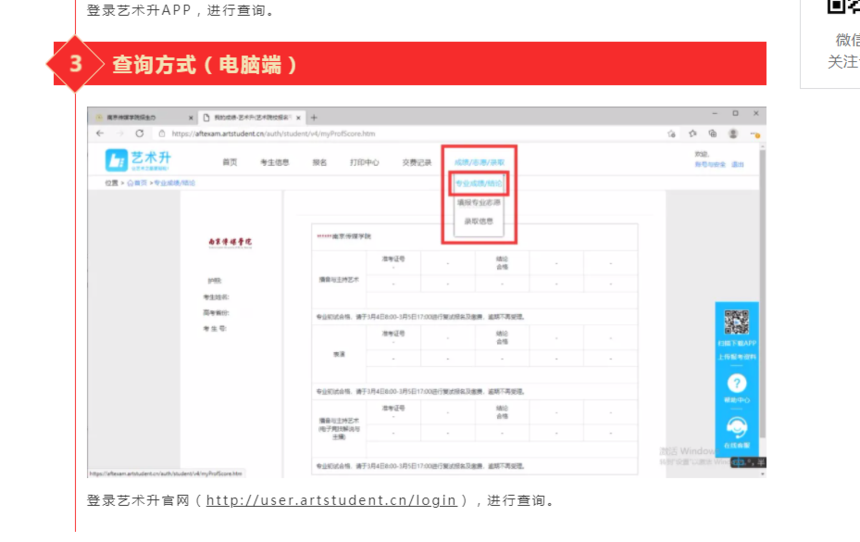Choose 专业成绩/结论 in the dropdown

[x=479, y=183]
